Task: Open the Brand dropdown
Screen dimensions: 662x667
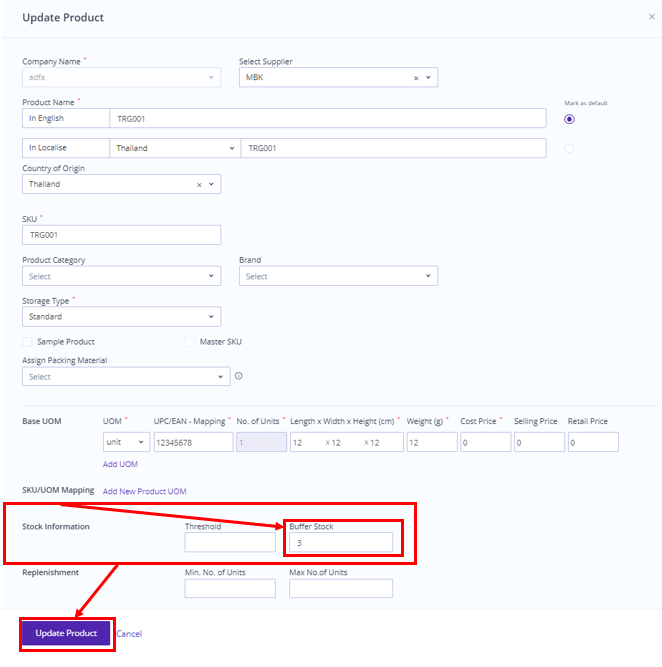Action: (x=338, y=276)
